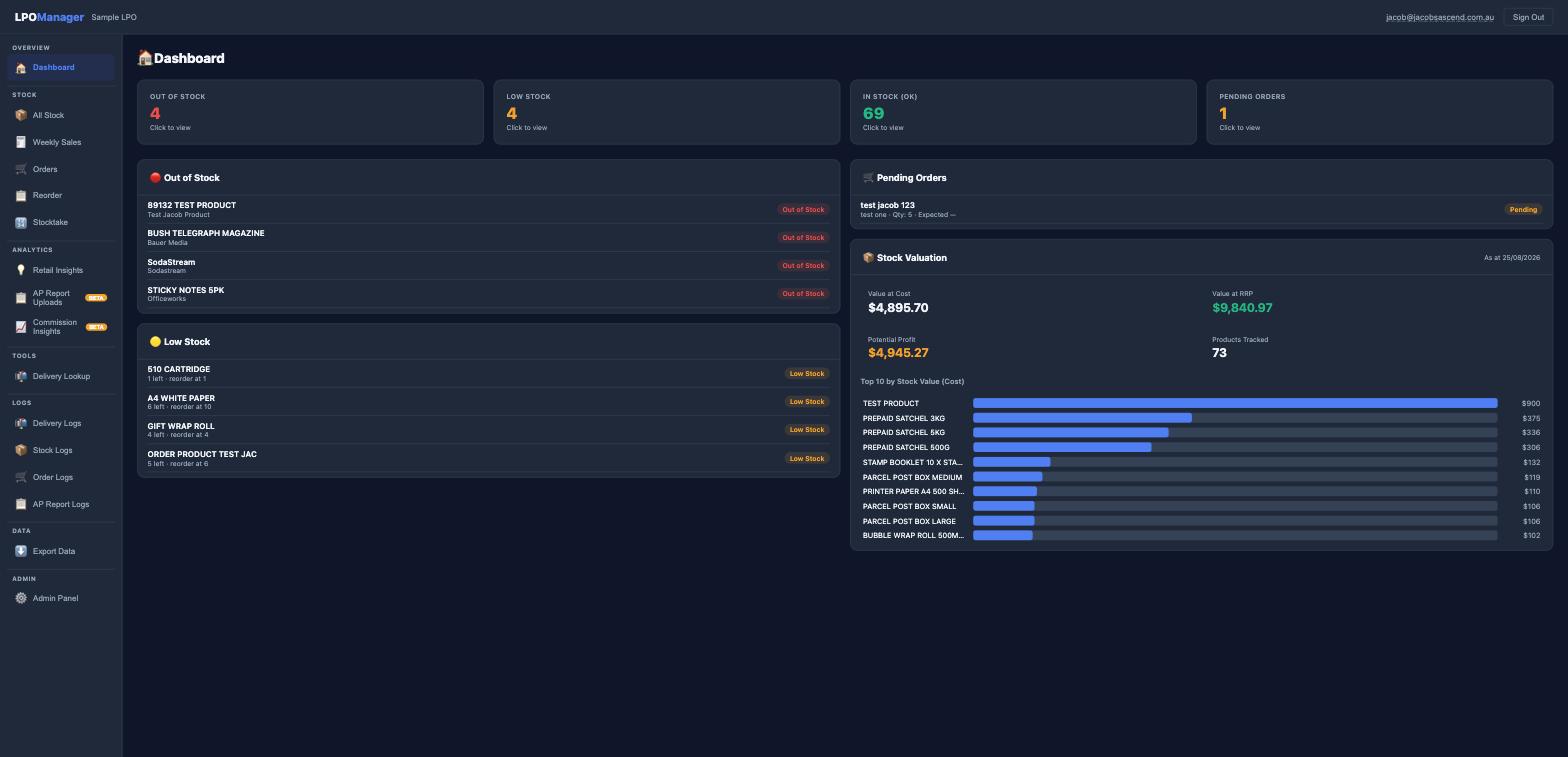Click the Orders cart icon in sidebar

point(21,169)
